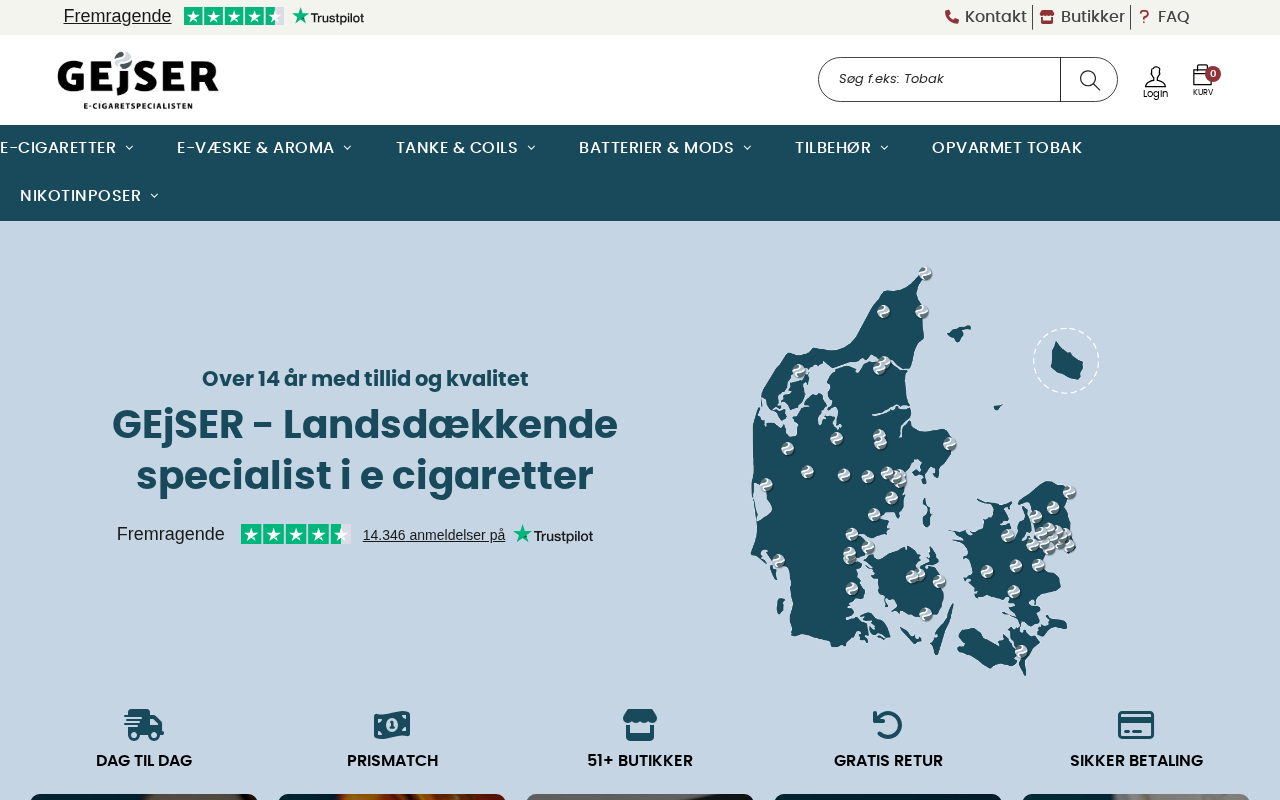1280x800 pixels.
Task: Open the TANKE & COILS menu
Action: (457, 148)
